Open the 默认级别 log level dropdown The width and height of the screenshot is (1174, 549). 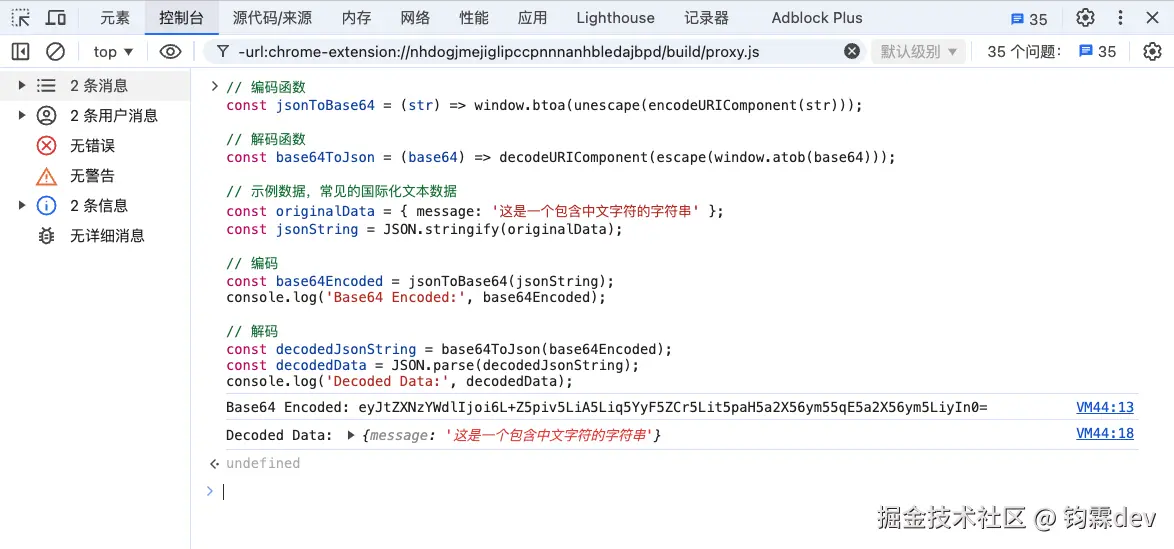click(918, 52)
